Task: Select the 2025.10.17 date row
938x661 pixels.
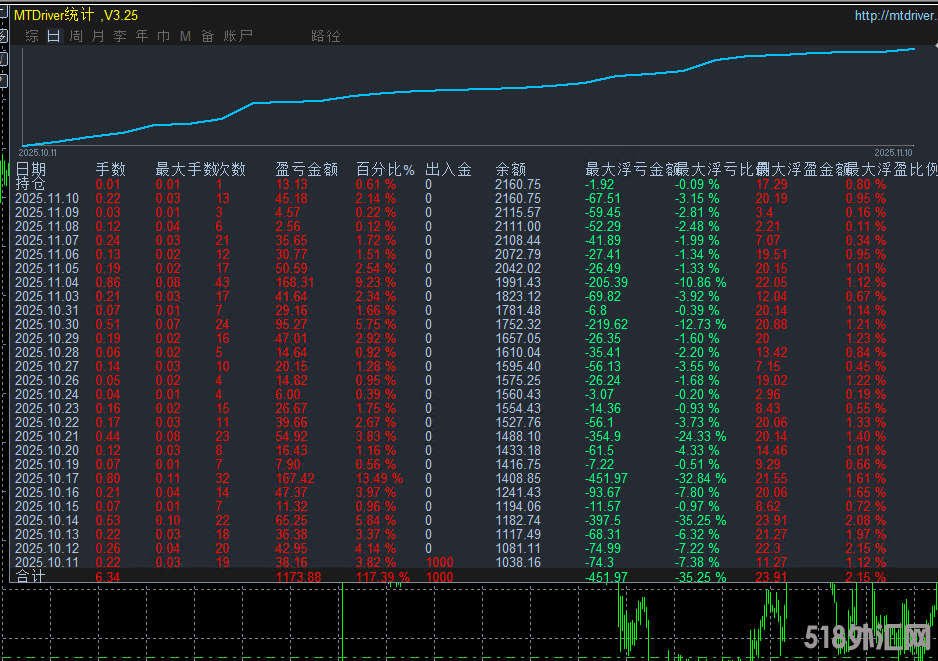Action: (46, 478)
